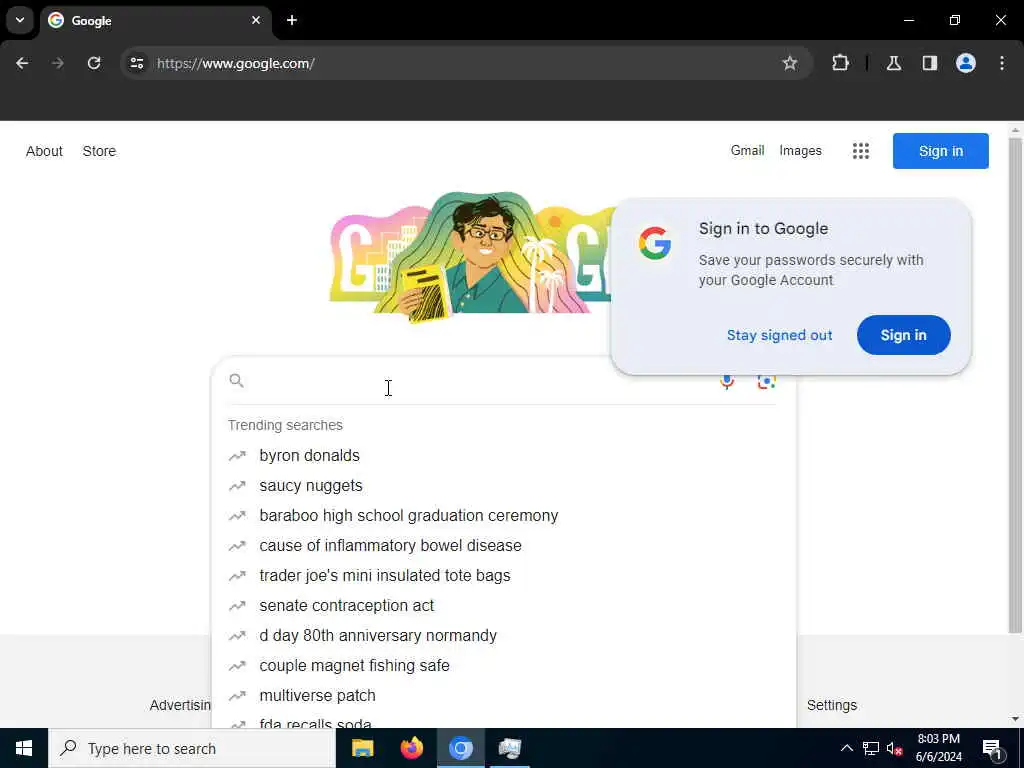Select multiverse patch suggestion

[503, 696]
